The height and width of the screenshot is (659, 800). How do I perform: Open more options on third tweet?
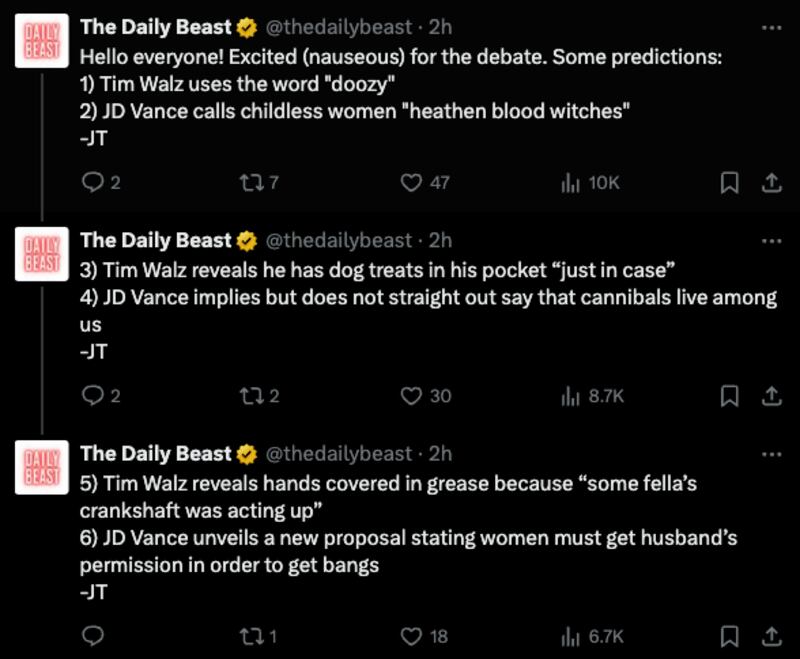coord(771,453)
